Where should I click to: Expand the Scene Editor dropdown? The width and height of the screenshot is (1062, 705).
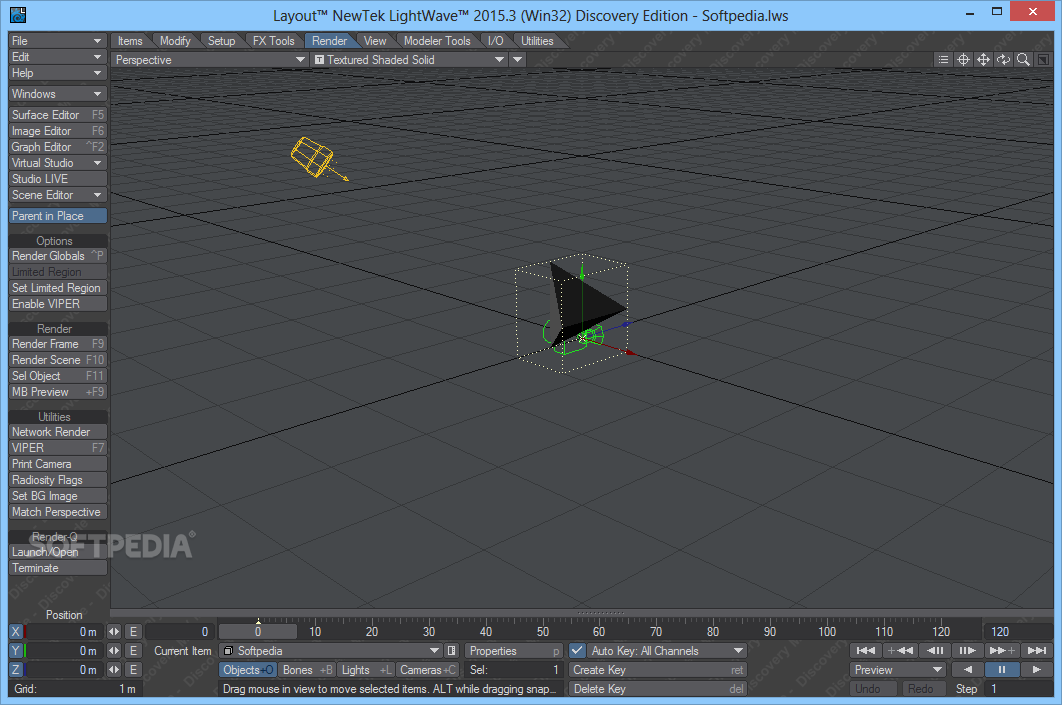(58, 194)
